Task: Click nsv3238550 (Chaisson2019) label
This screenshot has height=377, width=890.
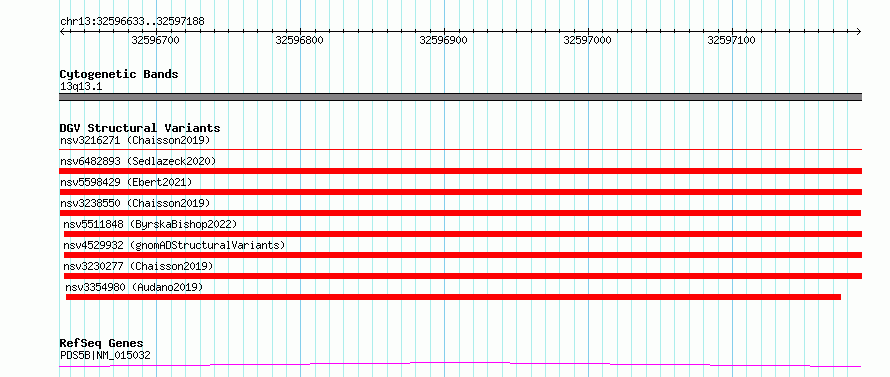Action: pyautogui.click(x=135, y=203)
